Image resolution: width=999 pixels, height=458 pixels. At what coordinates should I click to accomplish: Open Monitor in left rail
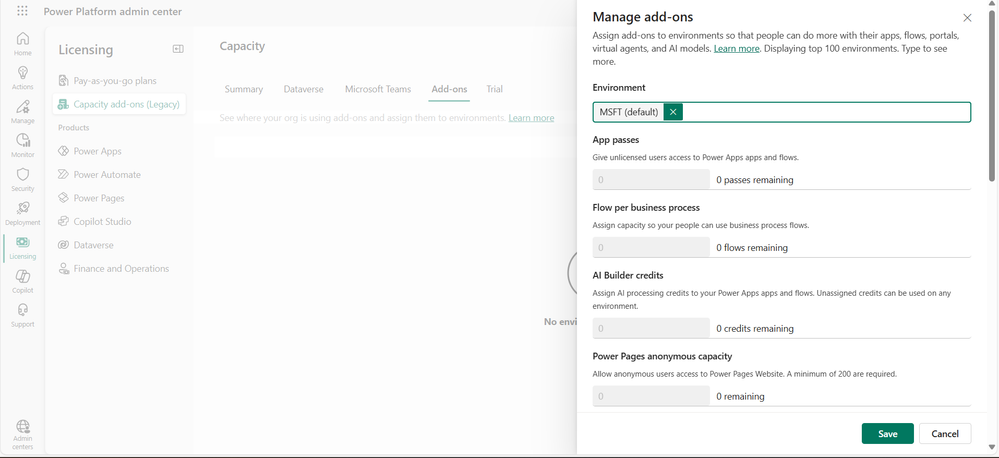(23, 145)
